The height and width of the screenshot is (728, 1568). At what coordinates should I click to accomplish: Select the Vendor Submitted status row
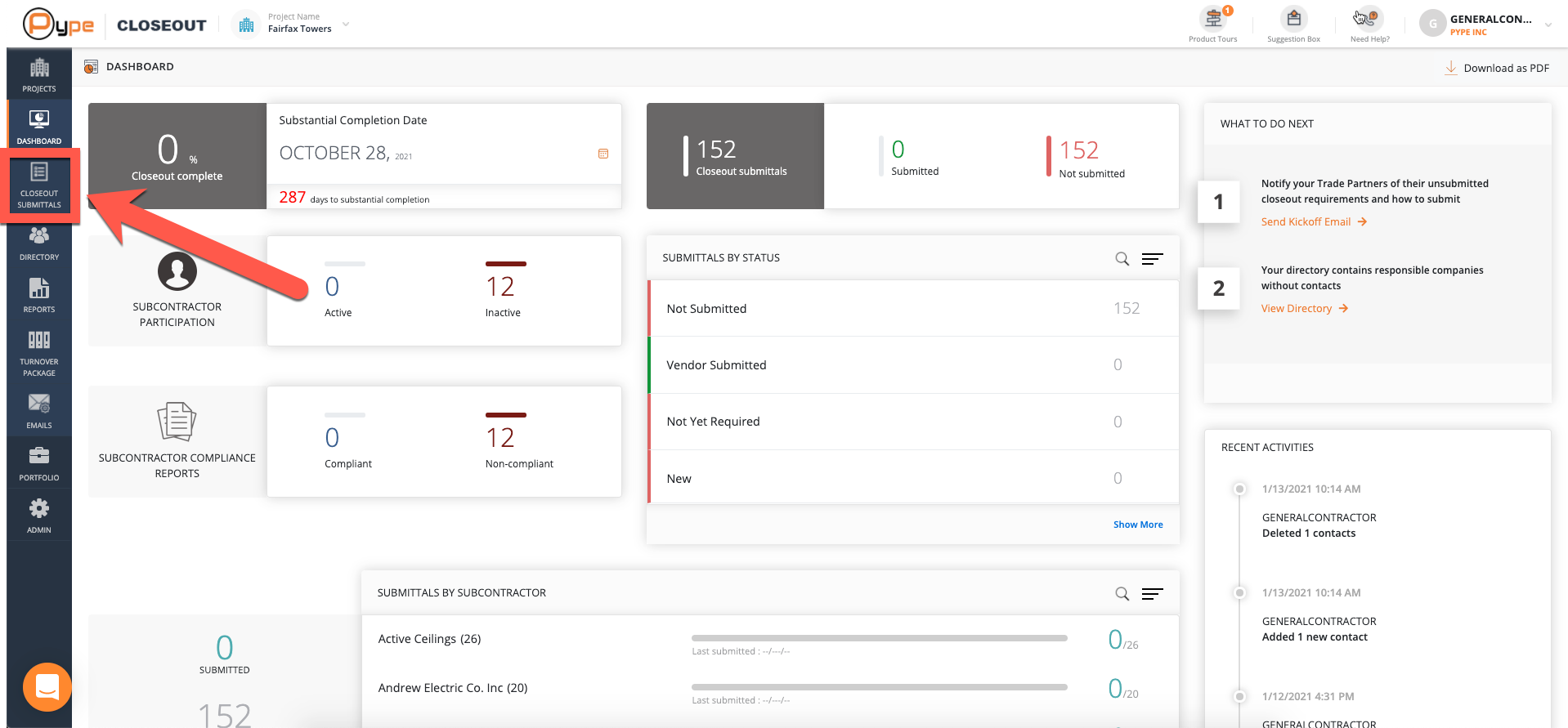913,365
